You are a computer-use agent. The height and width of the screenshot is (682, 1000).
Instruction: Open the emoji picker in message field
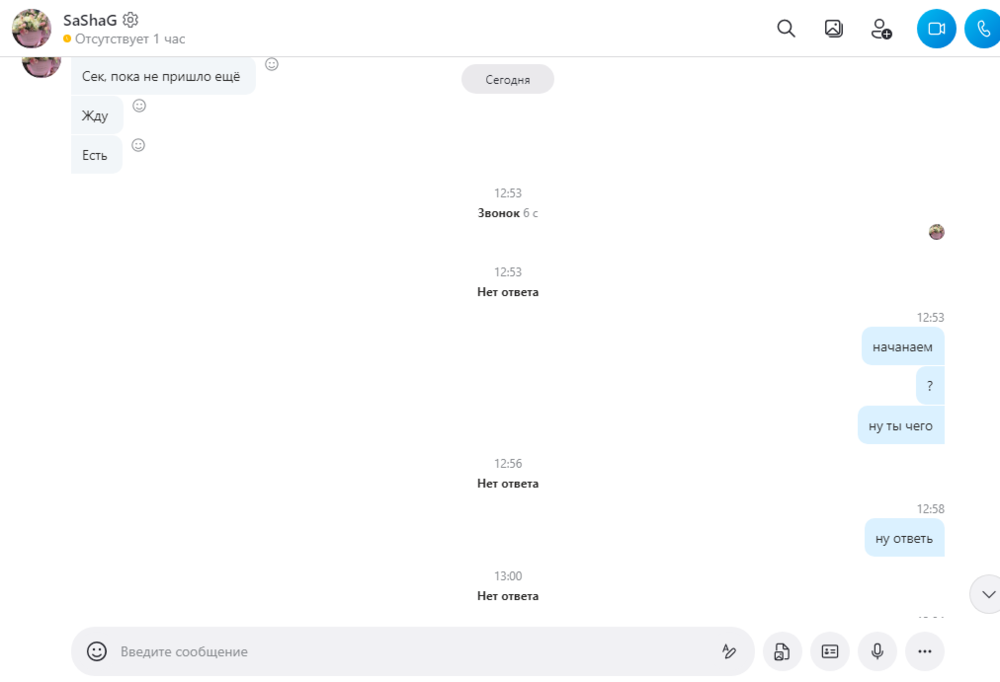click(97, 651)
